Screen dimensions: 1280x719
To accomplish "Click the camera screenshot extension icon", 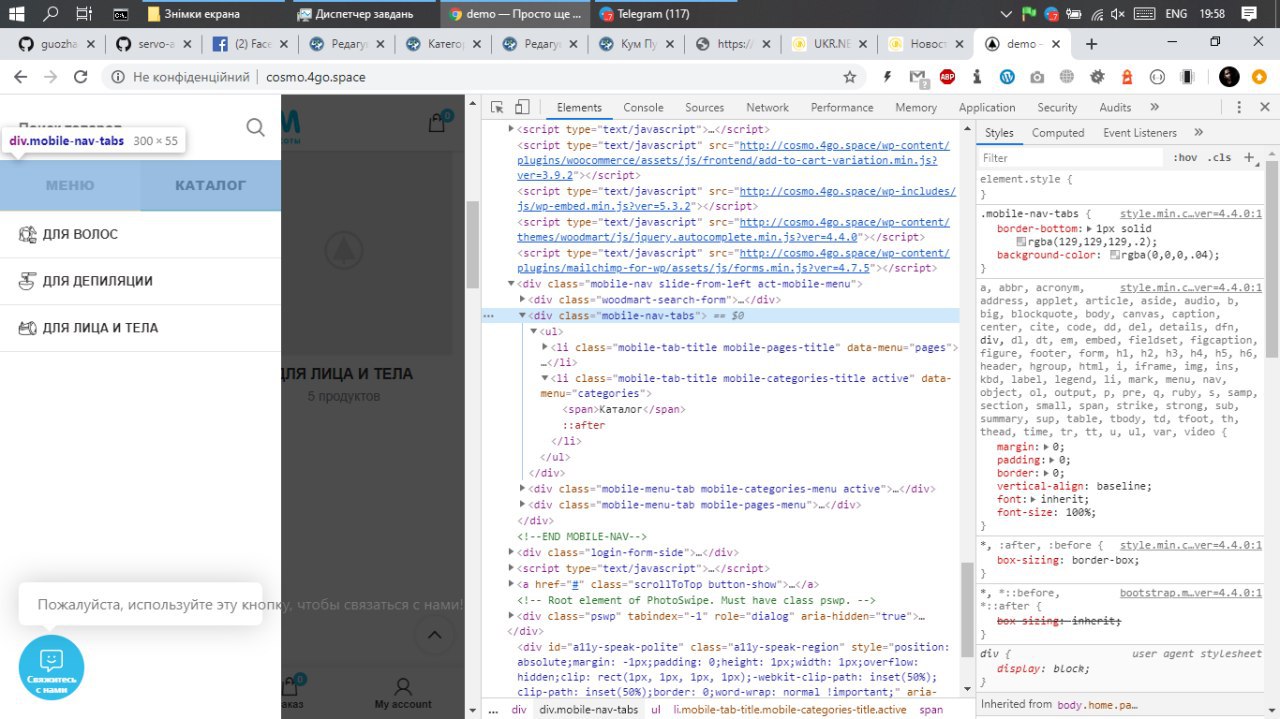I will (x=1038, y=77).
